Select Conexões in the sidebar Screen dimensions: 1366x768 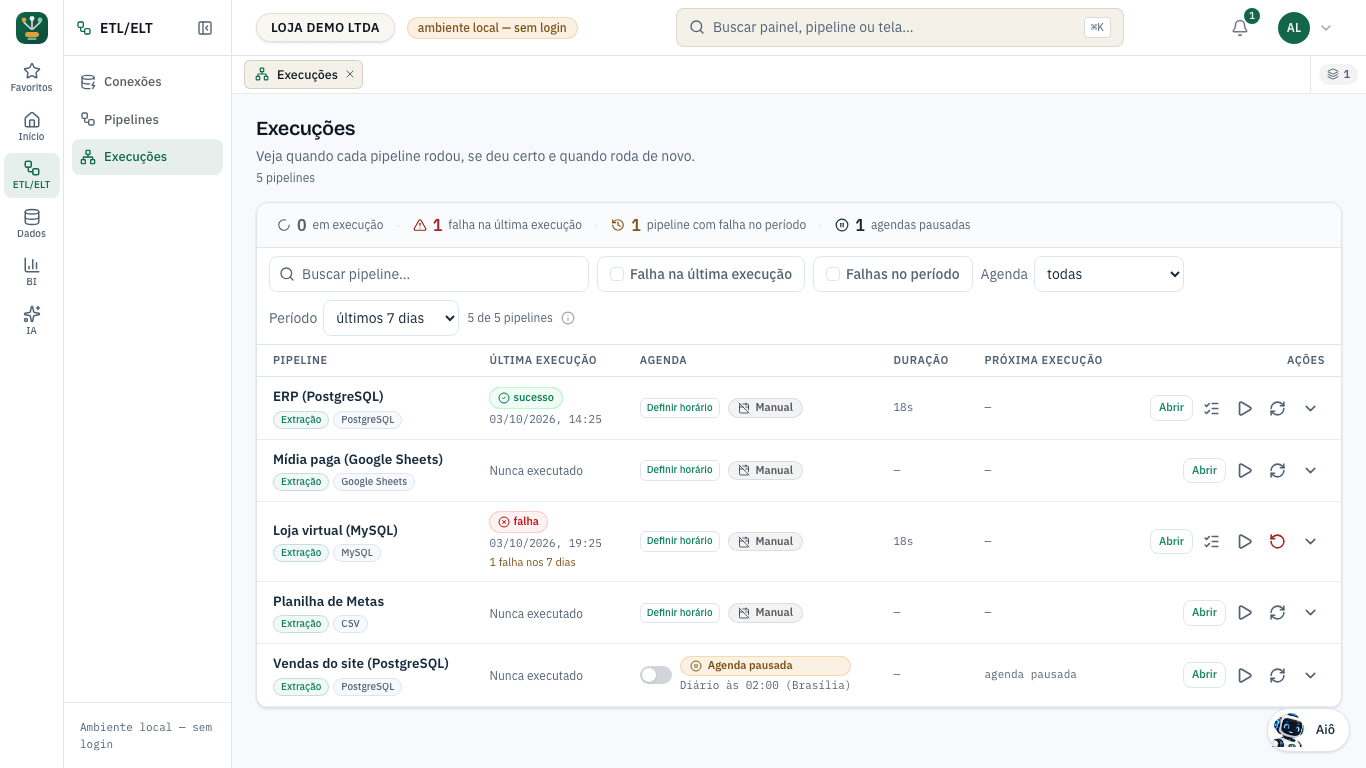point(147,82)
